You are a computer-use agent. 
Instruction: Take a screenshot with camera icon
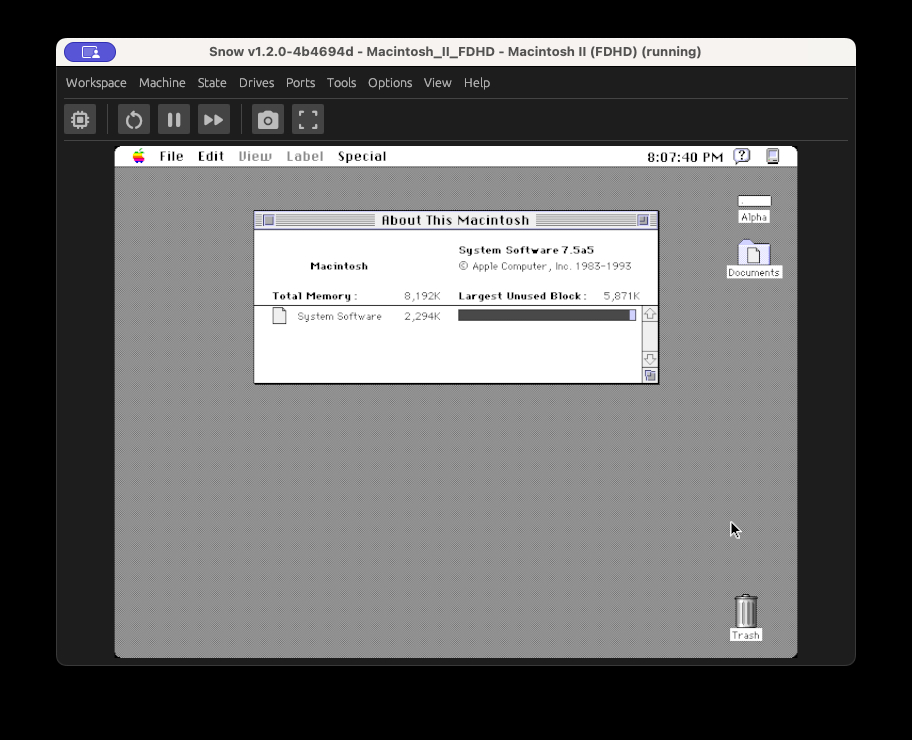pos(268,120)
